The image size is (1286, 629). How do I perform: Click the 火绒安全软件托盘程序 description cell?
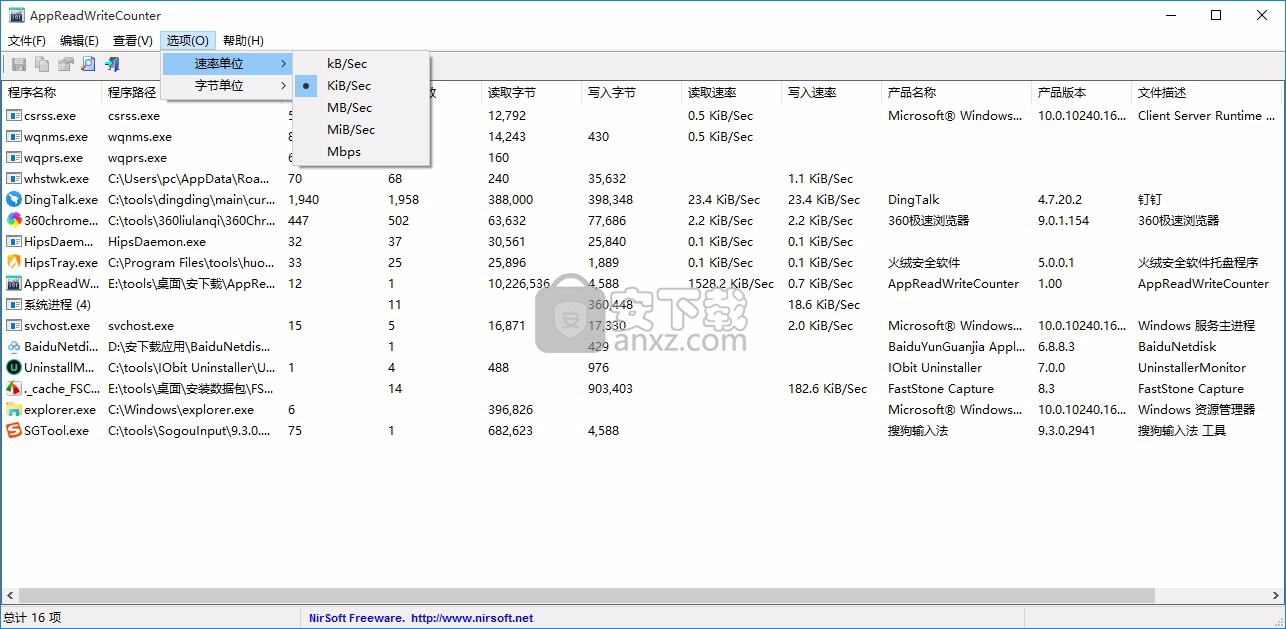[x=1198, y=263]
